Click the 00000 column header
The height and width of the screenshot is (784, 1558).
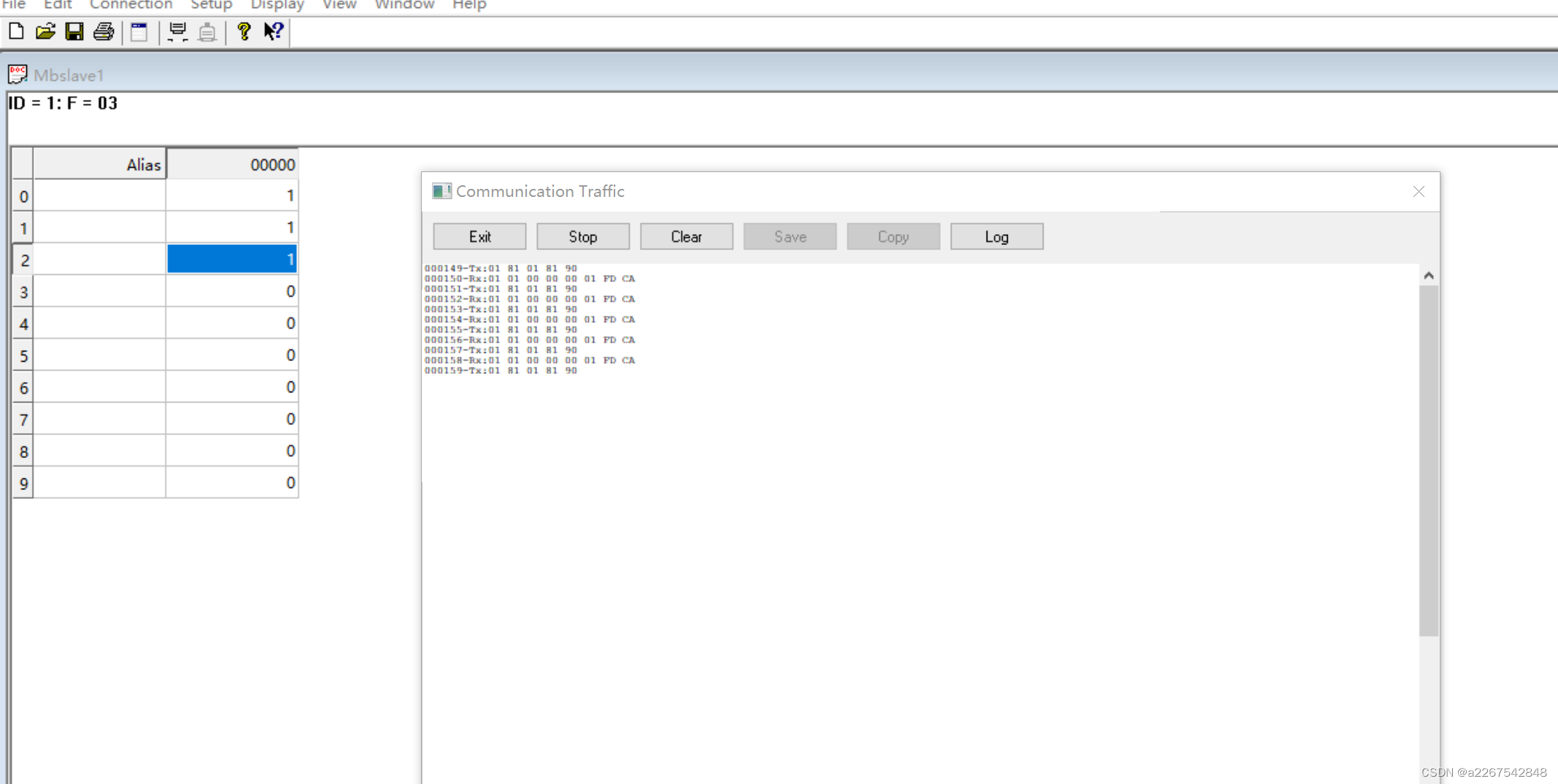[232, 164]
